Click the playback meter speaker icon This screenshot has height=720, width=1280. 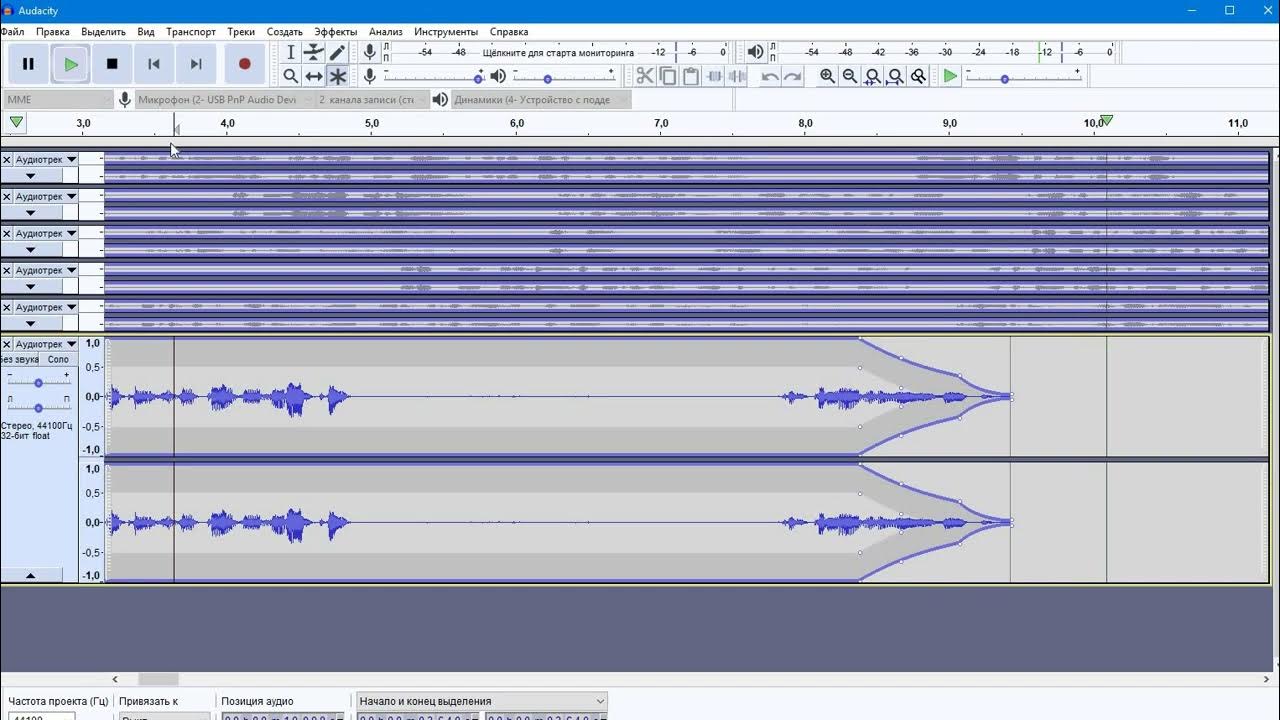[756, 52]
